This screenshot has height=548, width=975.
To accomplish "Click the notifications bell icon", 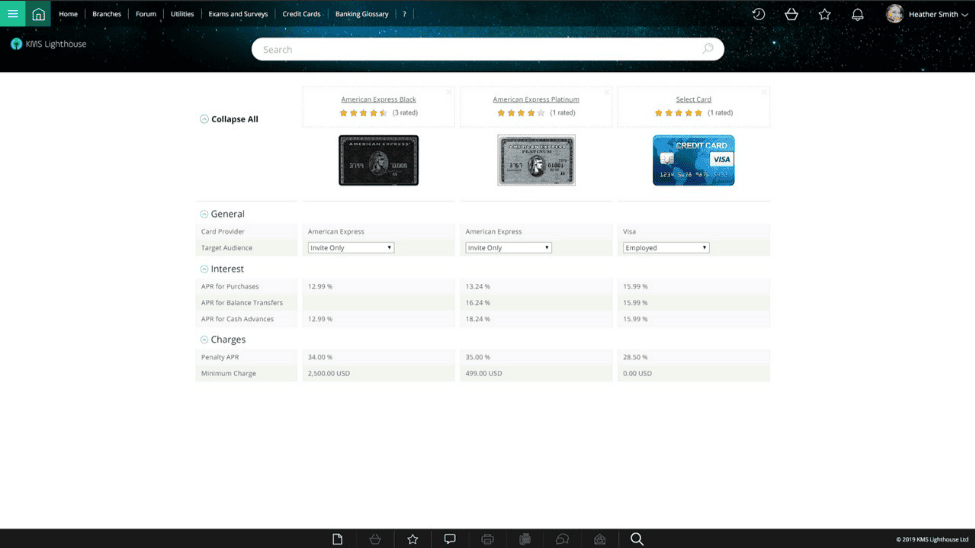I will [x=857, y=14].
